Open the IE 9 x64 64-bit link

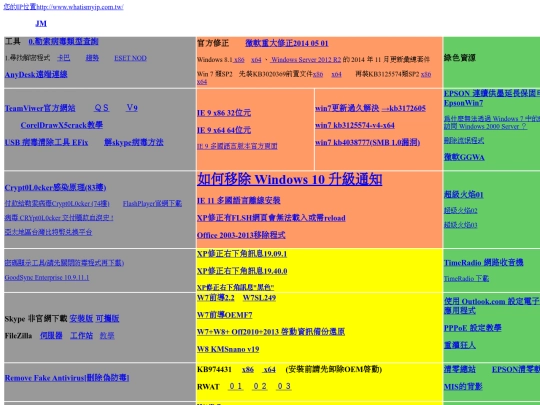point(224,130)
